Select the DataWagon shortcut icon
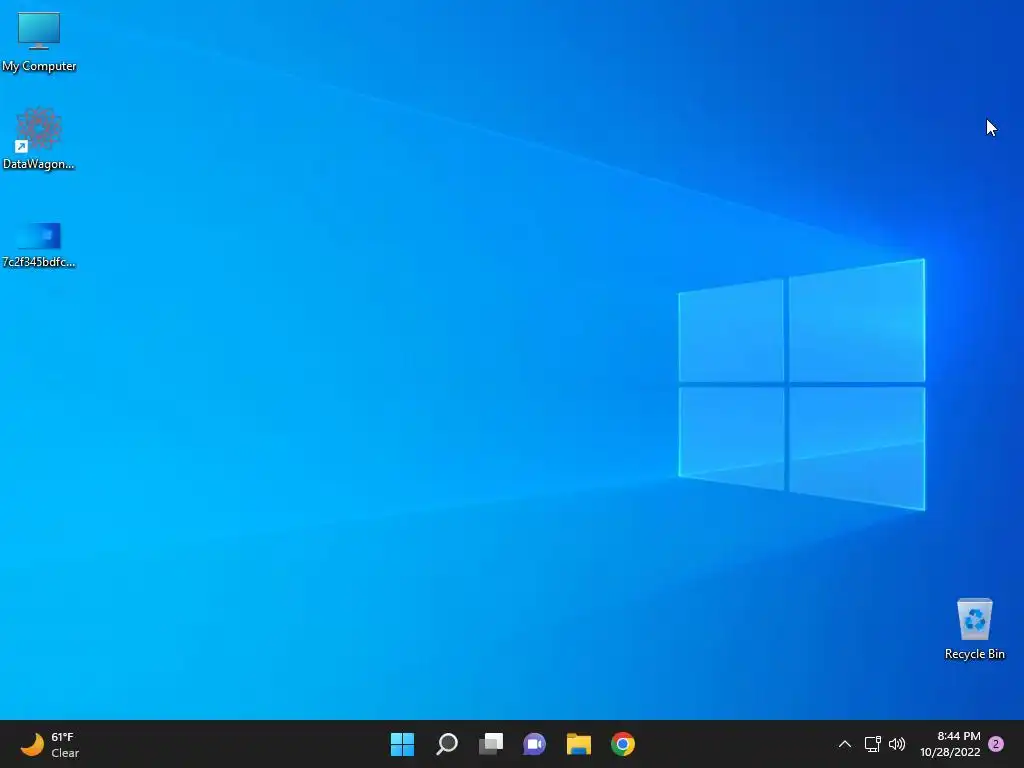This screenshot has height=768, width=1024. click(x=39, y=138)
